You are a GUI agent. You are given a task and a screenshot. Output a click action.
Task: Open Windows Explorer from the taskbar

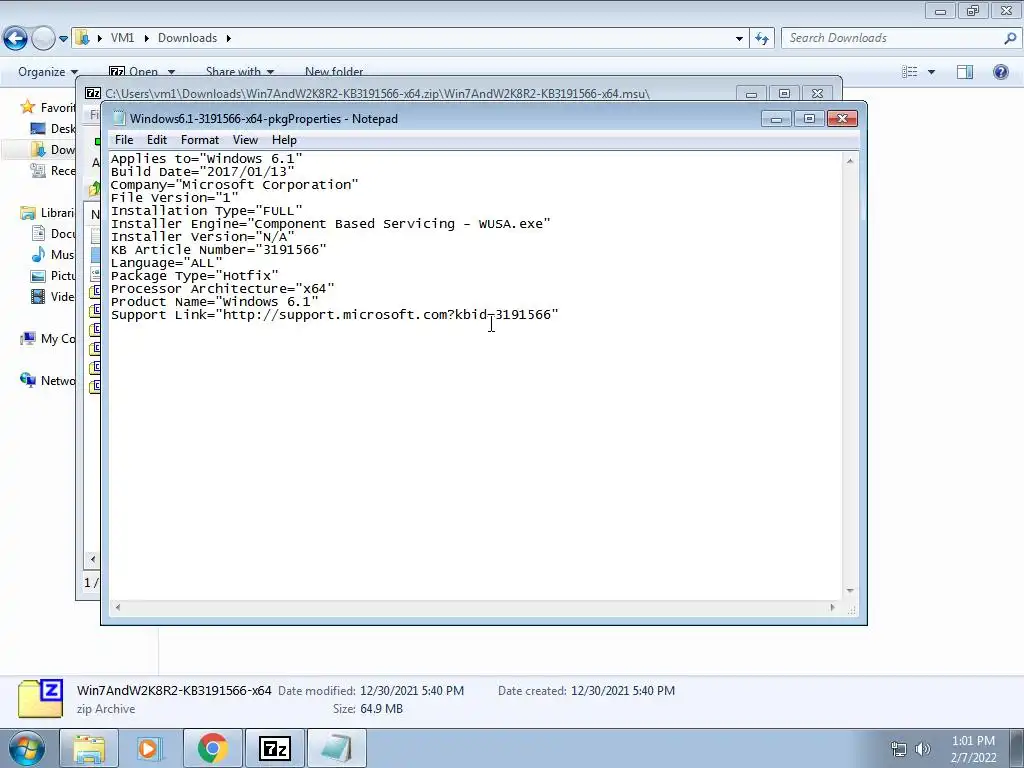tap(89, 748)
